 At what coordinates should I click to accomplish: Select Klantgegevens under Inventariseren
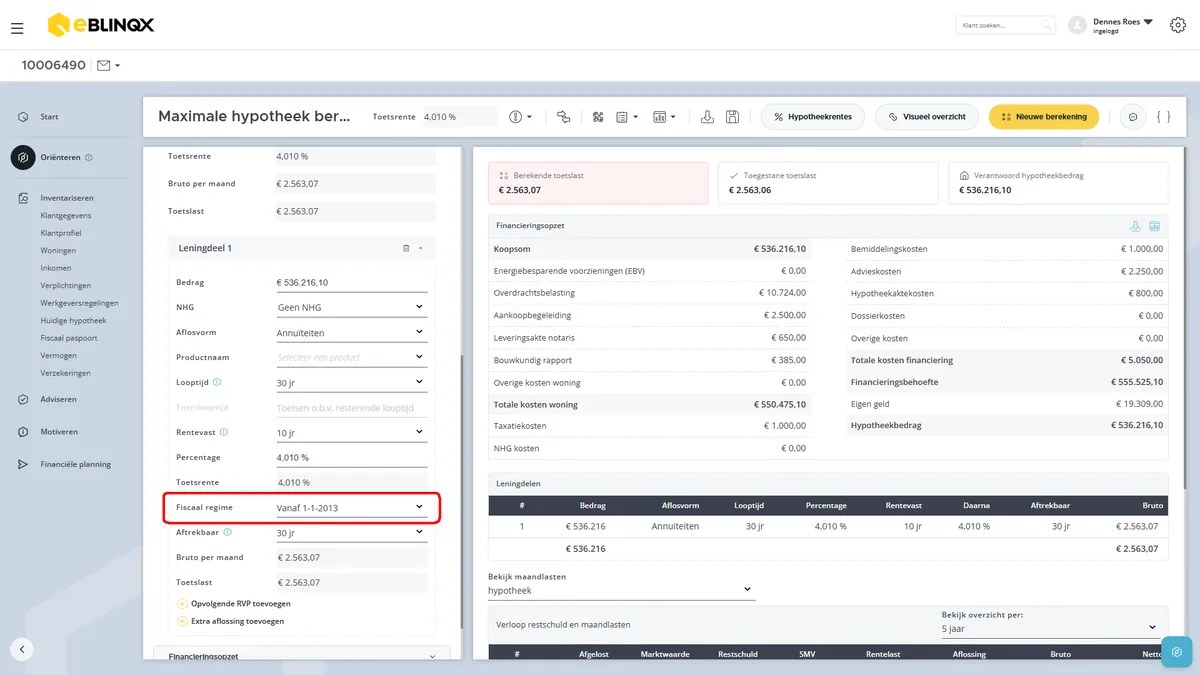(x=66, y=215)
